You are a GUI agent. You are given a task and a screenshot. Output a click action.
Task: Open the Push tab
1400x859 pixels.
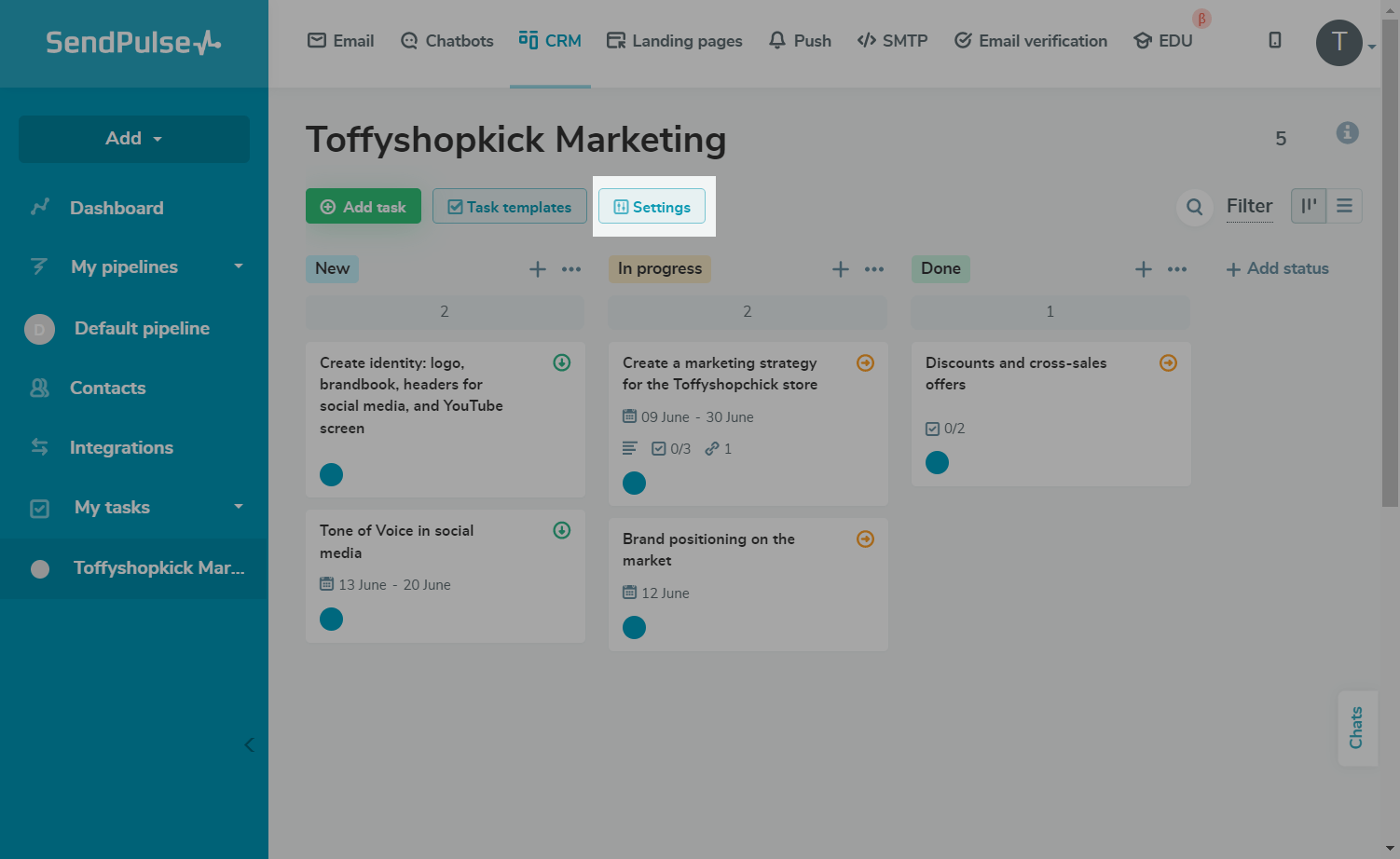click(x=800, y=41)
